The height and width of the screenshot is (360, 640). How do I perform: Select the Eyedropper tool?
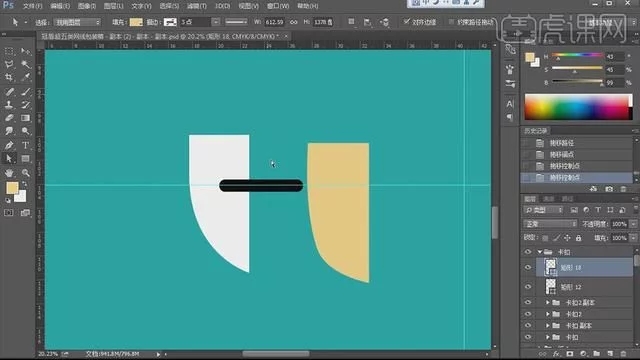(x=25, y=77)
